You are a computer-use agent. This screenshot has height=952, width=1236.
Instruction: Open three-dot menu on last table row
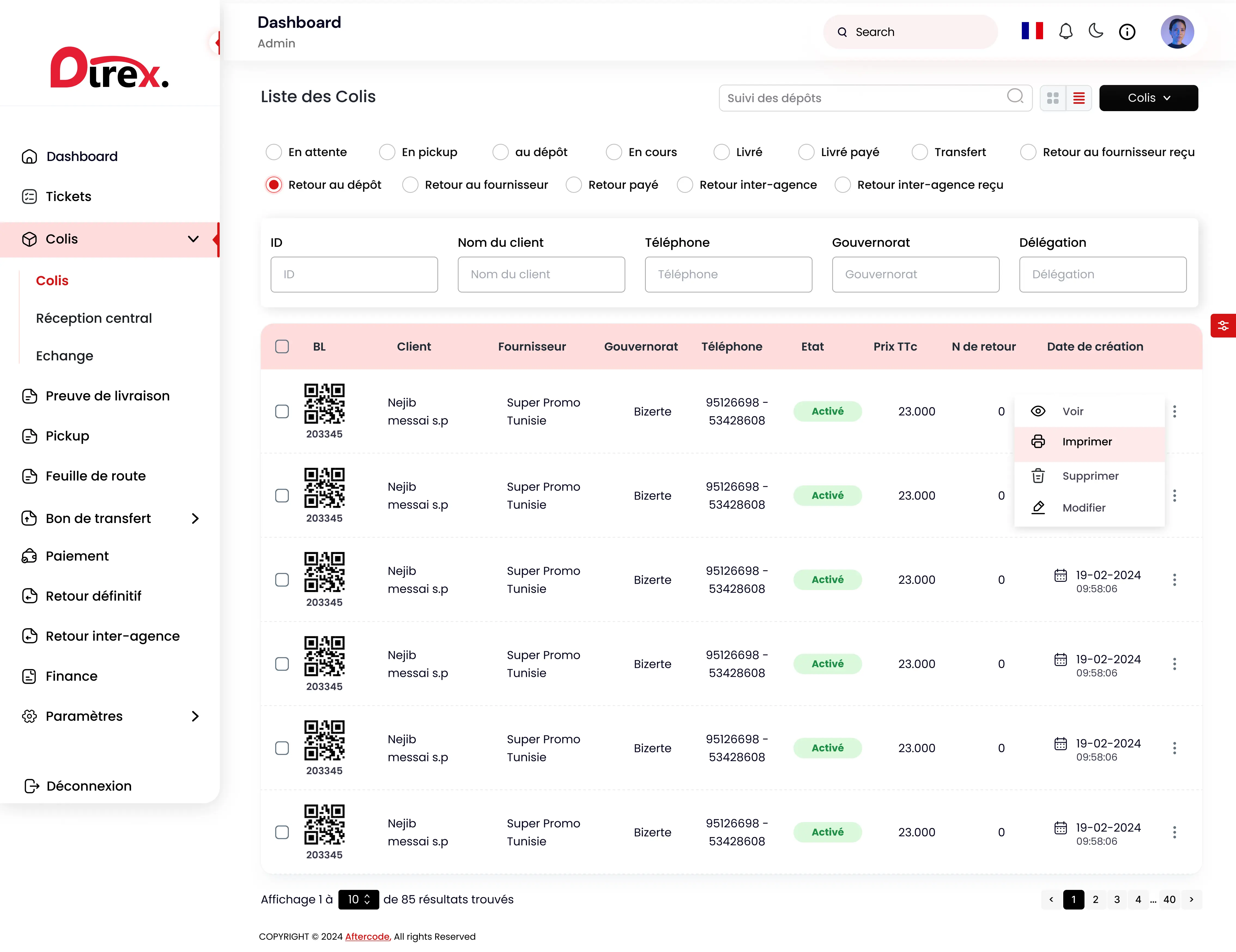(1174, 832)
